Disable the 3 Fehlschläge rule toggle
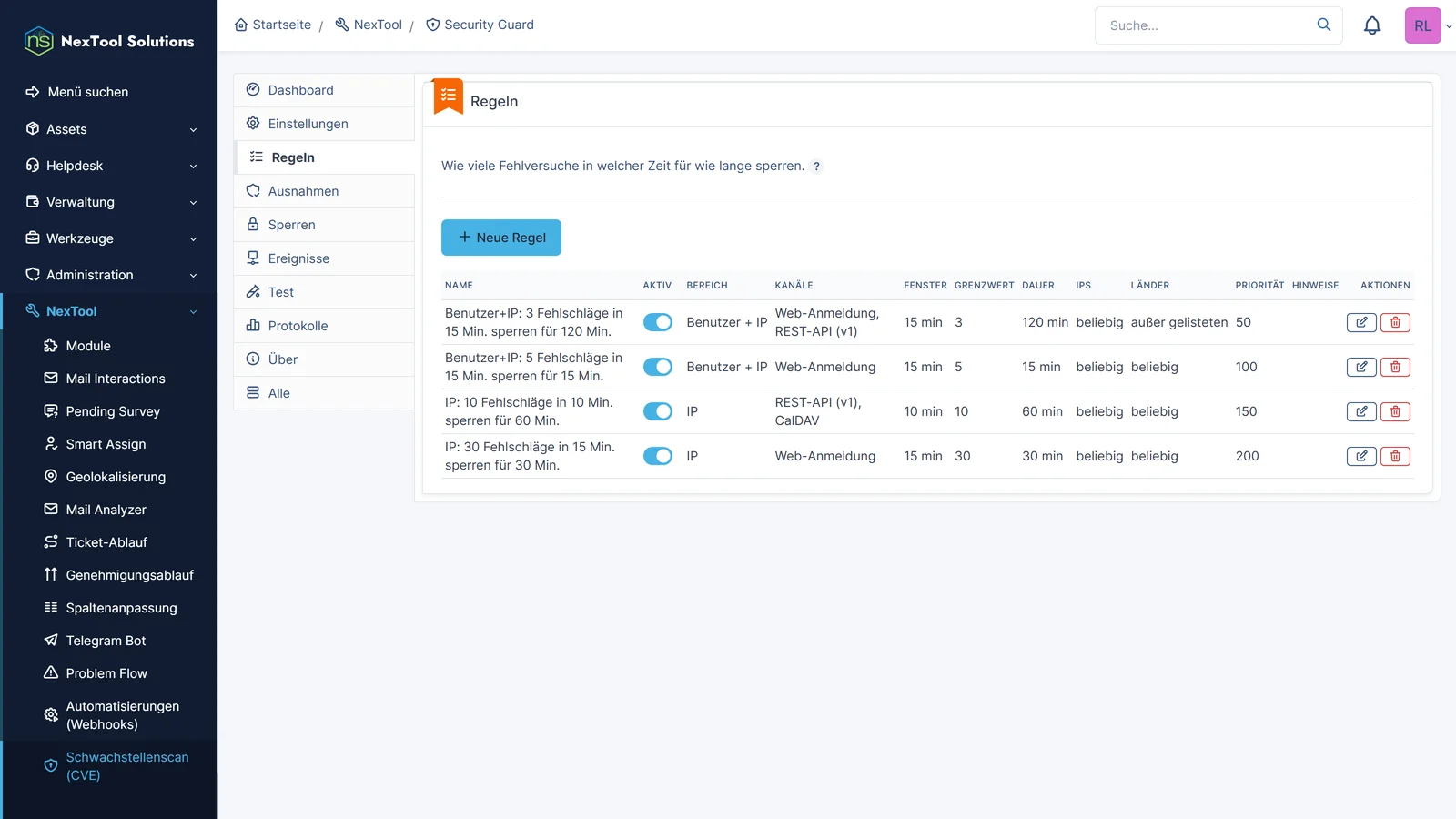This screenshot has height=819, width=1456. pyautogui.click(x=658, y=322)
